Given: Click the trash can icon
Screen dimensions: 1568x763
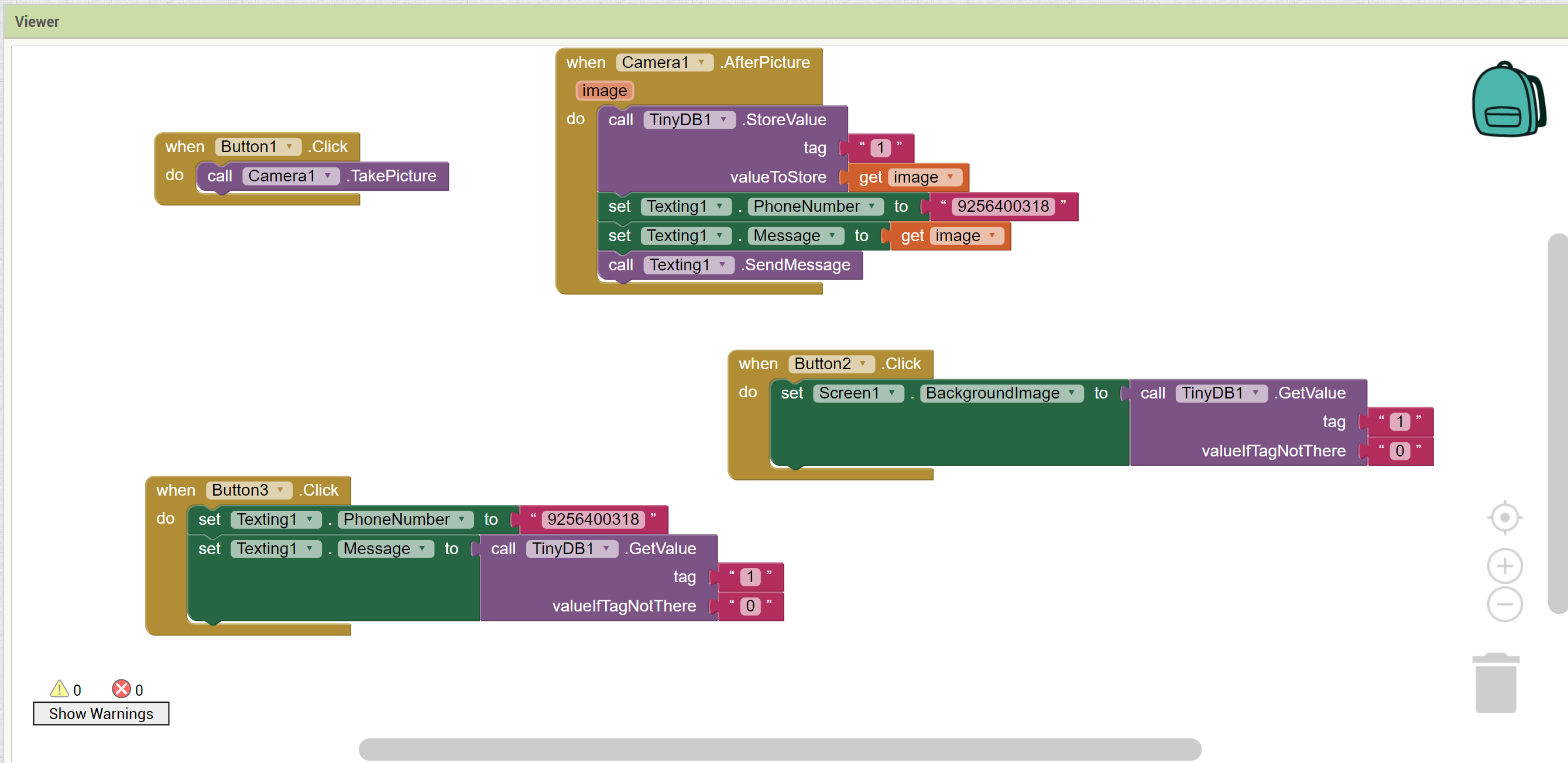Looking at the screenshot, I should click(1495, 683).
